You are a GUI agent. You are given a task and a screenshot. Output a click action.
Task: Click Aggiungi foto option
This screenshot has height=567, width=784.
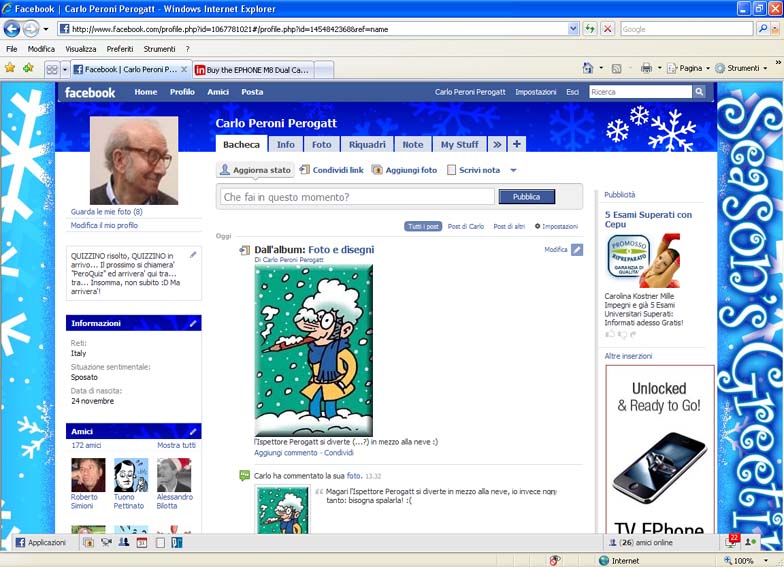pyautogui.click(x=404, y=170)
